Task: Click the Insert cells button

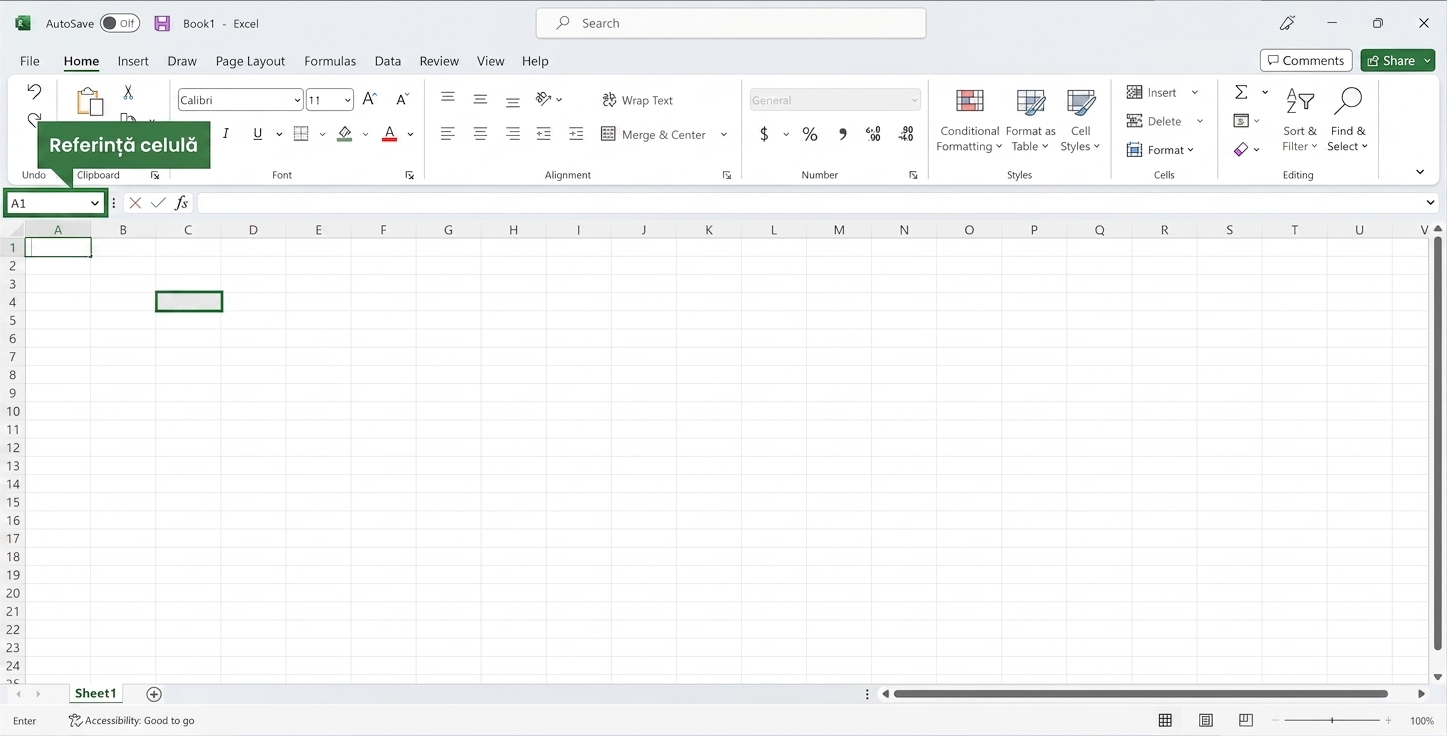Action: (1153, 92)
